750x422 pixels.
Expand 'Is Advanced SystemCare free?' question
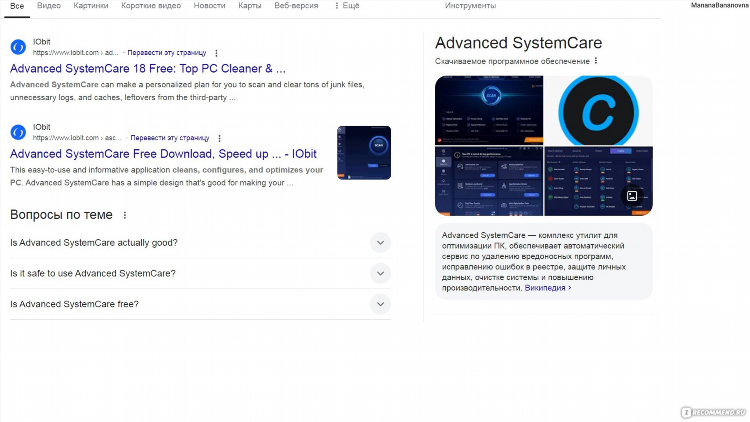[x=200, y=304]
